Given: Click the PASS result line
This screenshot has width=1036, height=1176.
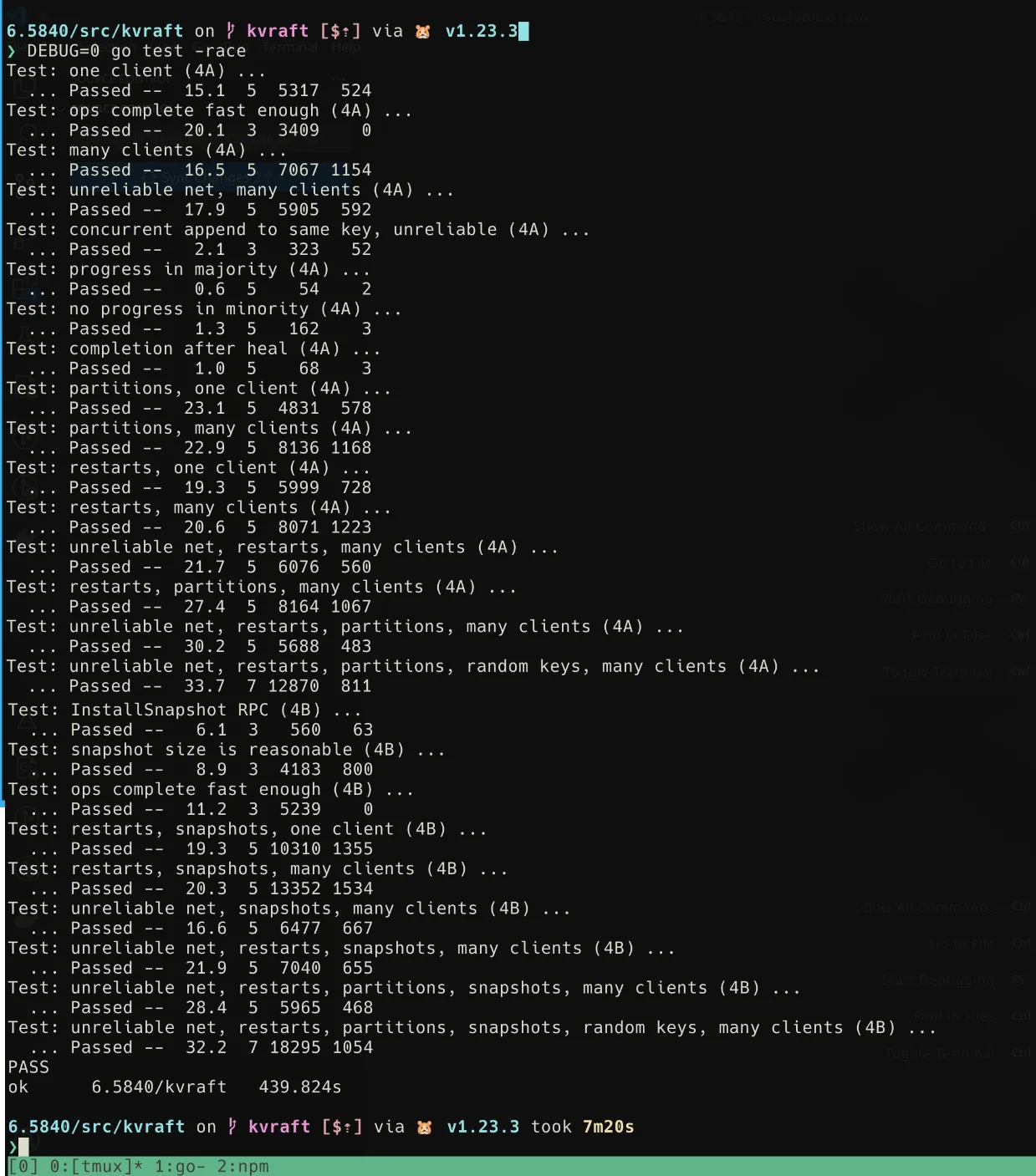Looking at the screenshot, I should tap(28, 1067).
